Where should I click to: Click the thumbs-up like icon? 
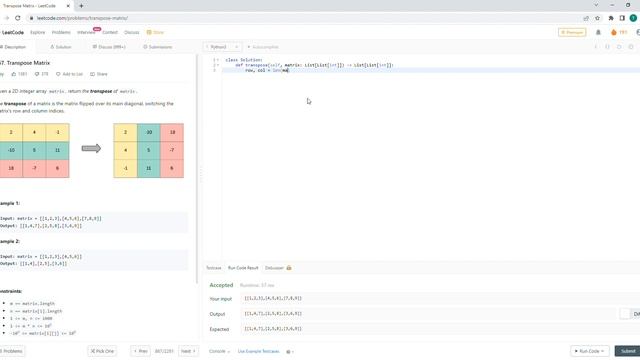[x=14, y=74]
